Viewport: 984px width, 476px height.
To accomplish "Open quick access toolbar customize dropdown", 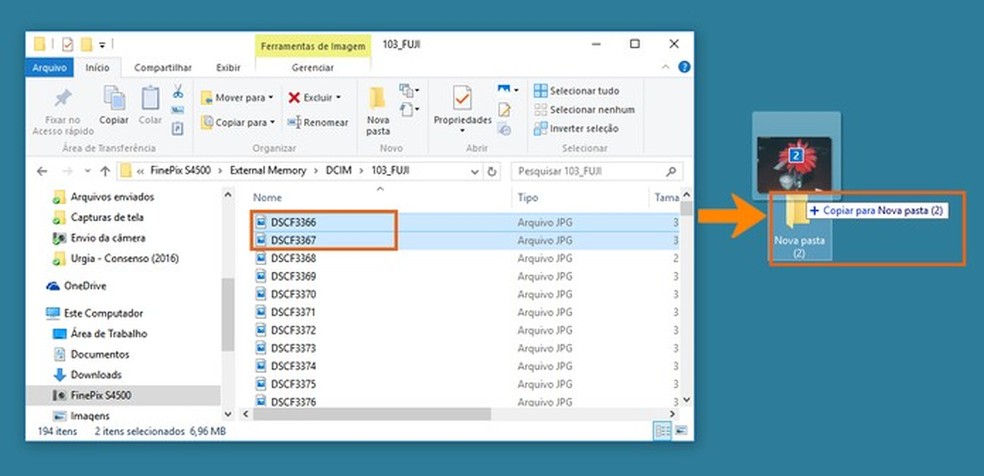I will [102, 45].
